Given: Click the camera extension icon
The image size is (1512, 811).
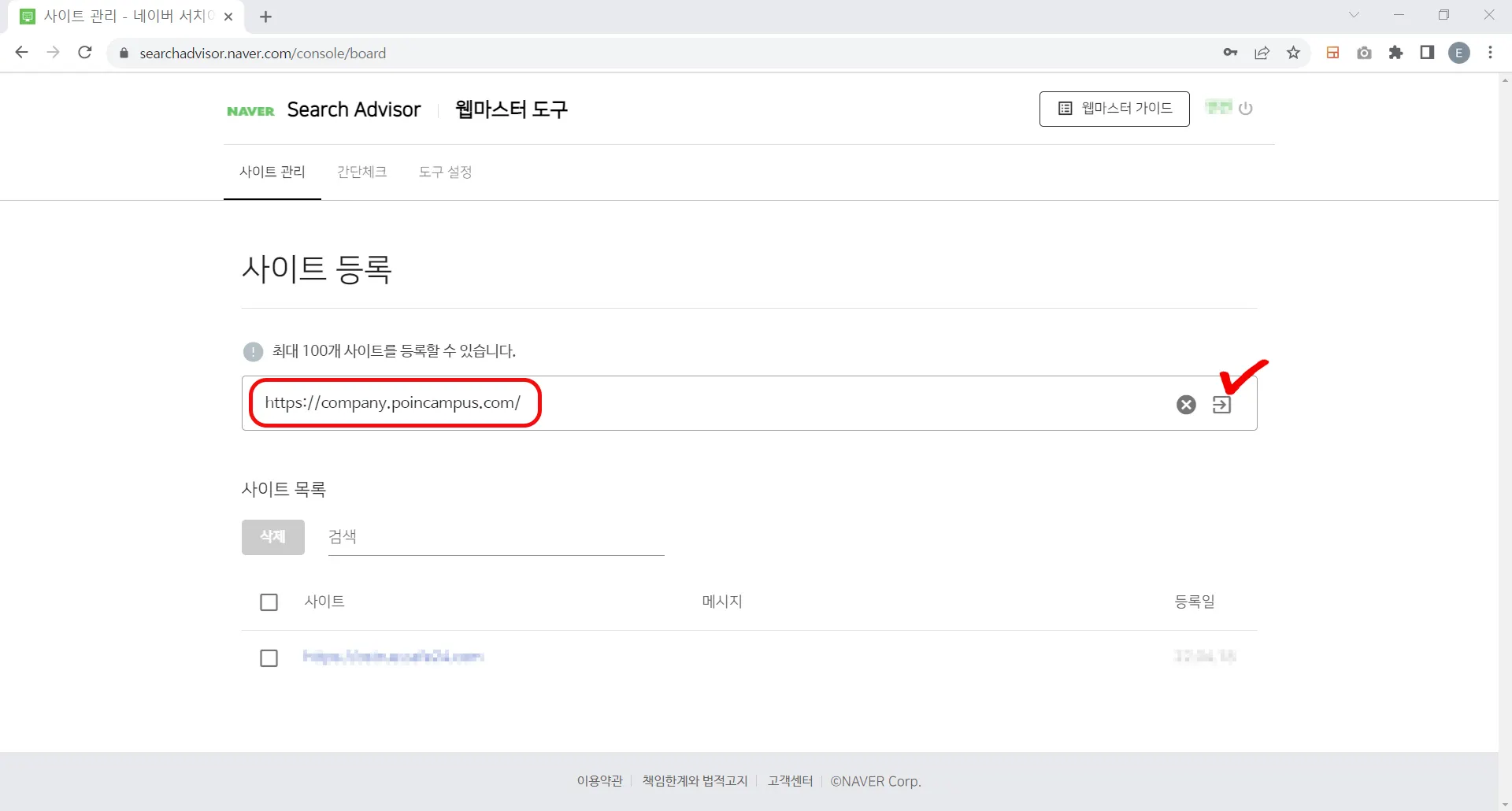Looking at the screenshot, I should pyautogui.click(x=1364, y=53).
